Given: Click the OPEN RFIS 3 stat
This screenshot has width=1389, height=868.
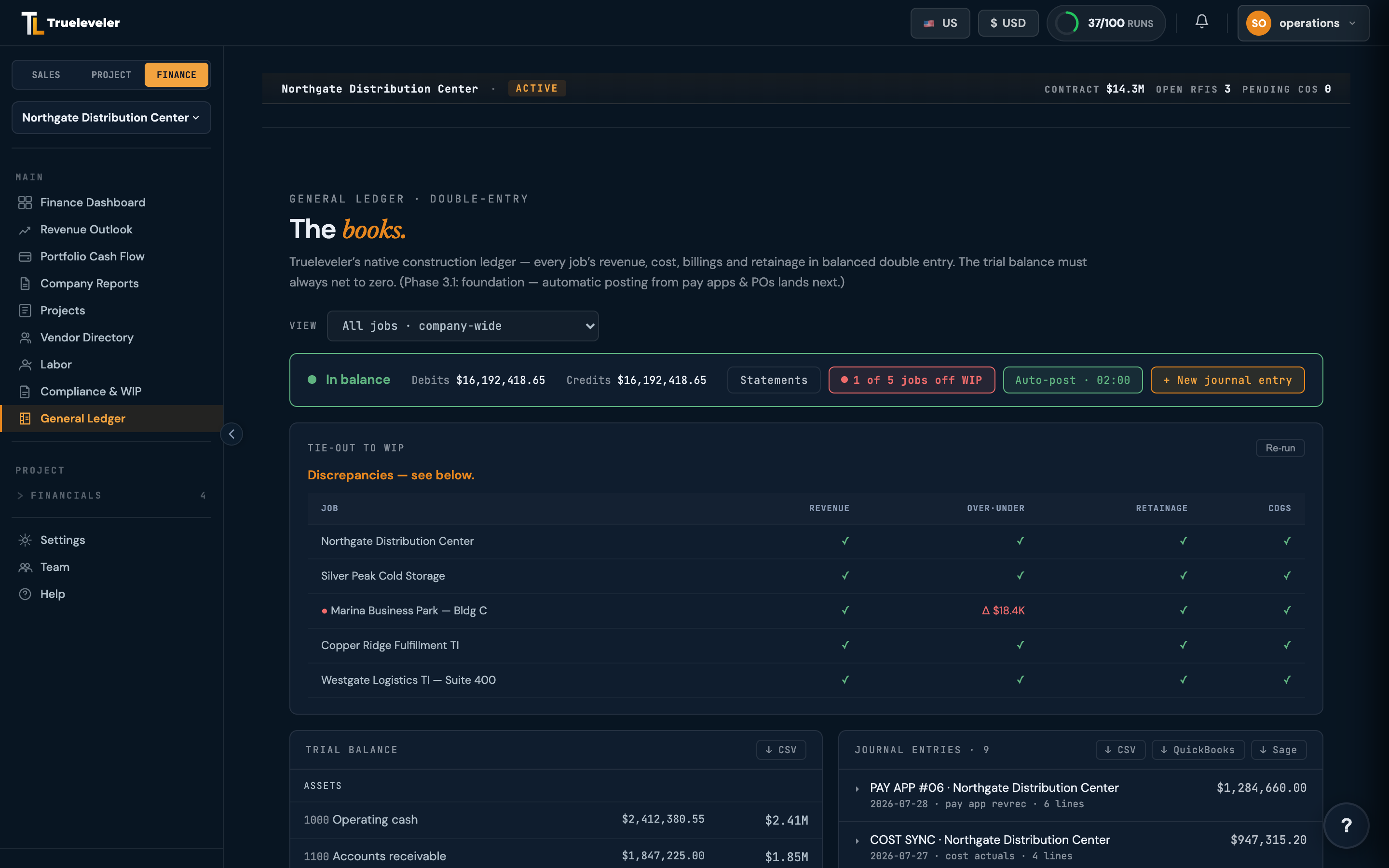Looking at the screenshot, I should 1193,89.
